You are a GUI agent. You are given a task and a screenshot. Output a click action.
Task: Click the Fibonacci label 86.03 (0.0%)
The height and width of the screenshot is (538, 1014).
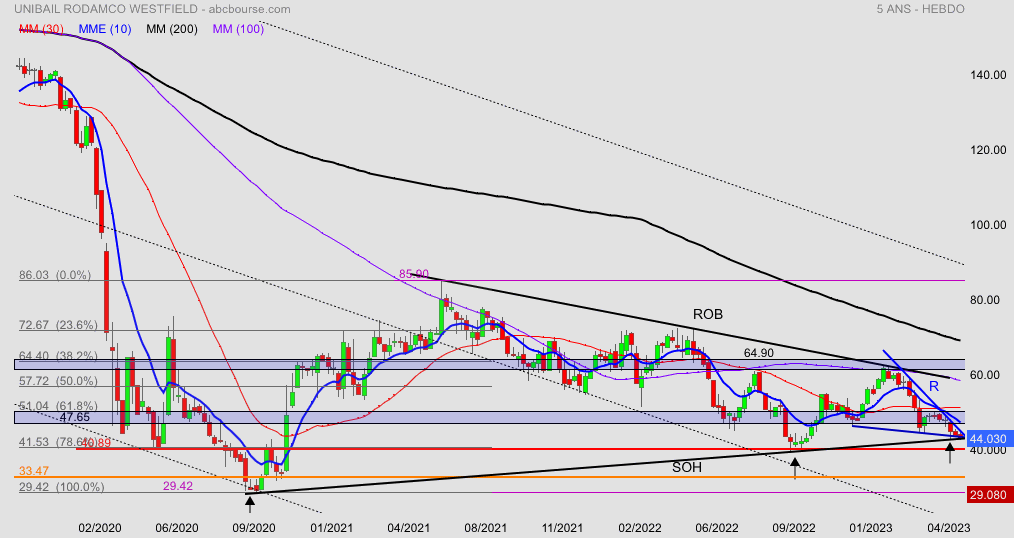55,275
